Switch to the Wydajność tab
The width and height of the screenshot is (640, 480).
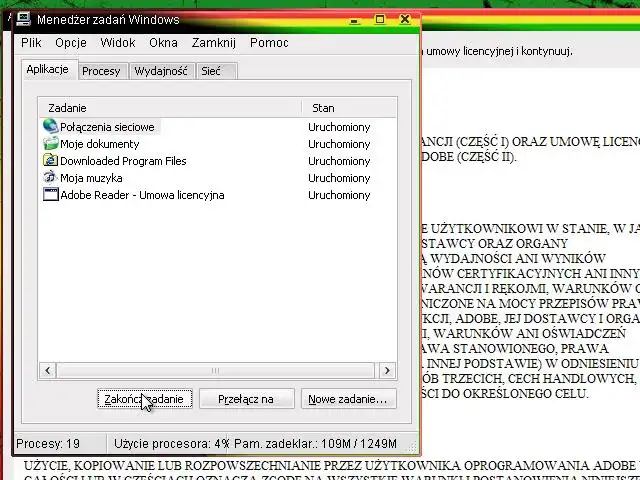point(161,71)
